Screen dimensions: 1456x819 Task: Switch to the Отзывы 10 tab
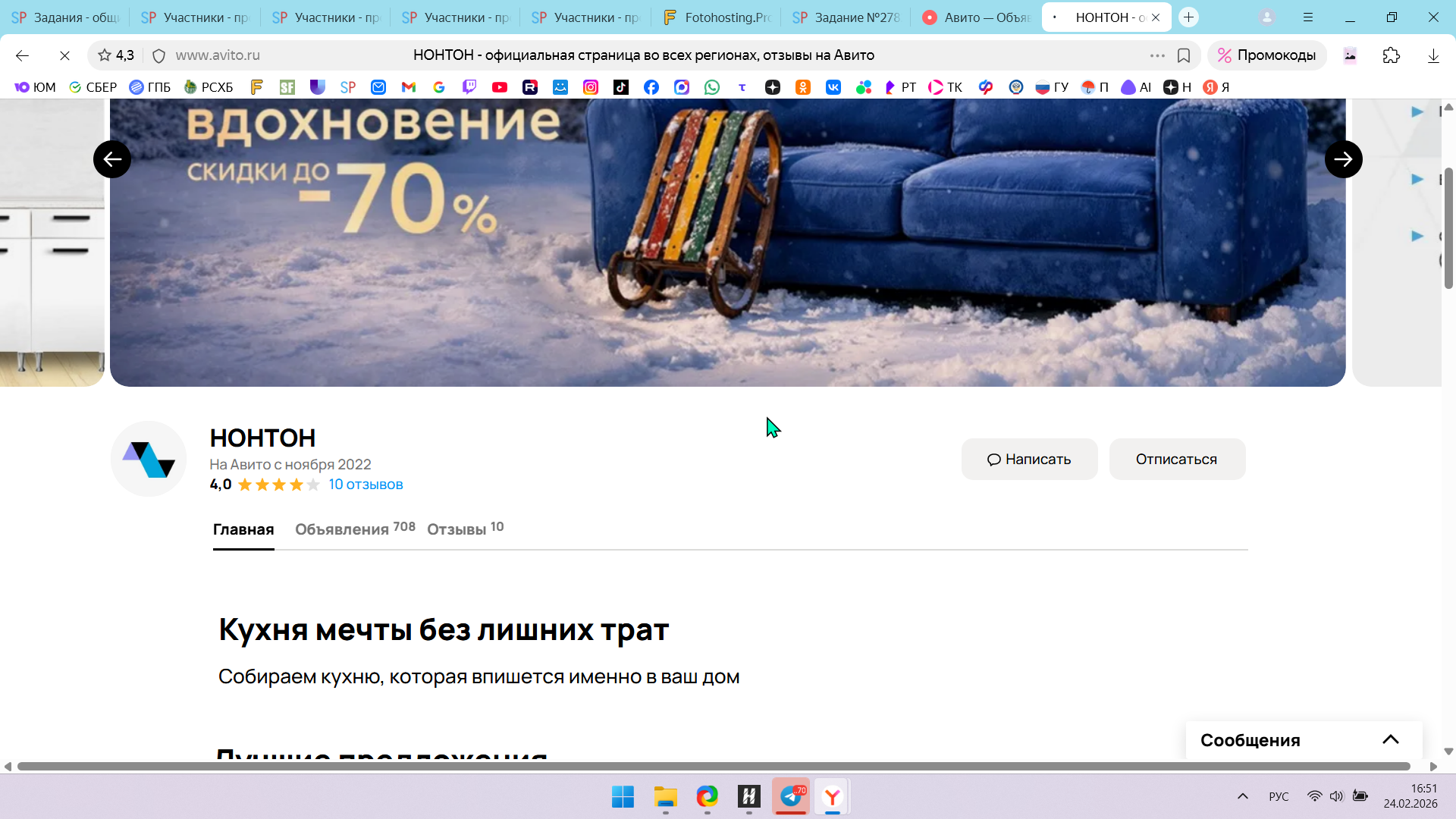[465, 529]
